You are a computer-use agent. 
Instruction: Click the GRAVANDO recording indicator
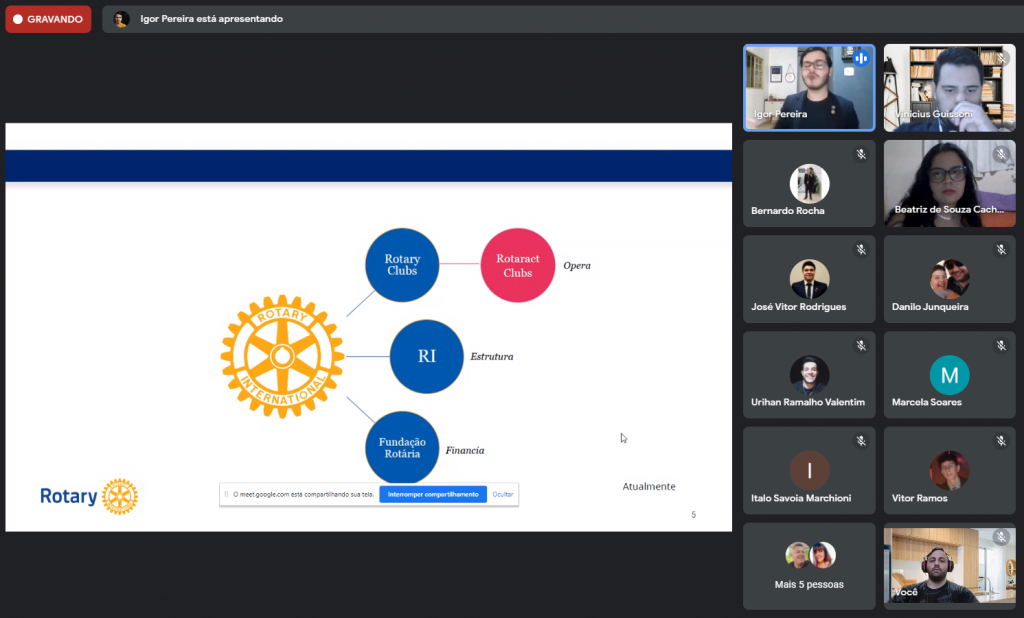pos(48,19)
